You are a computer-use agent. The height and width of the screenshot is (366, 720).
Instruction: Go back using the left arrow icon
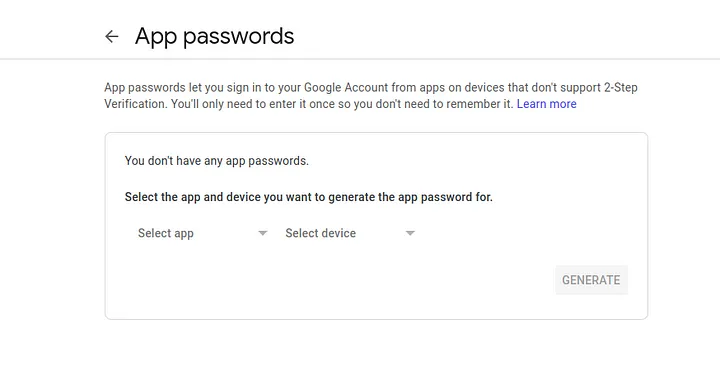tap(112, 36)
